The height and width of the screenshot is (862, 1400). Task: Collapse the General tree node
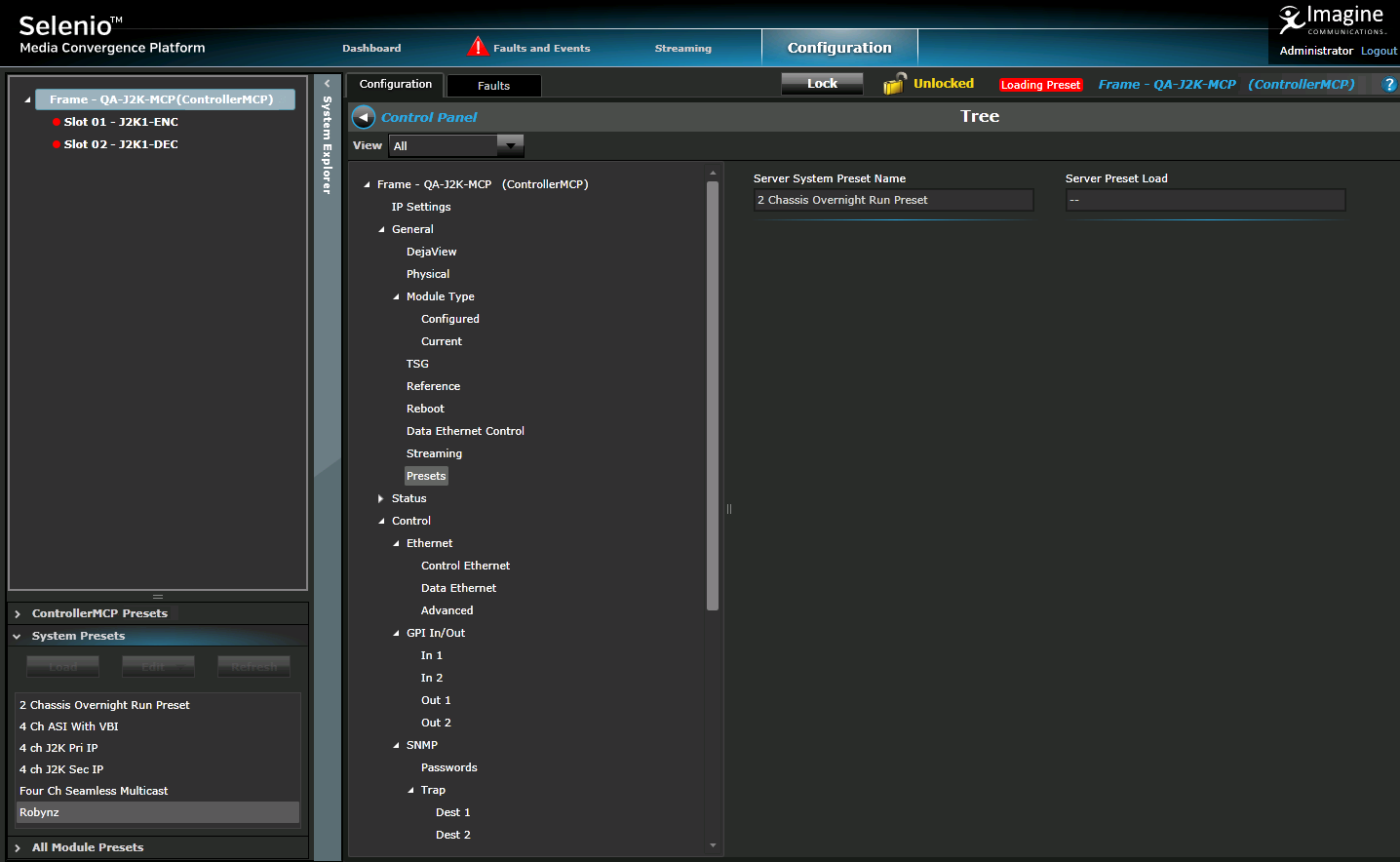[x=381, y=230]
